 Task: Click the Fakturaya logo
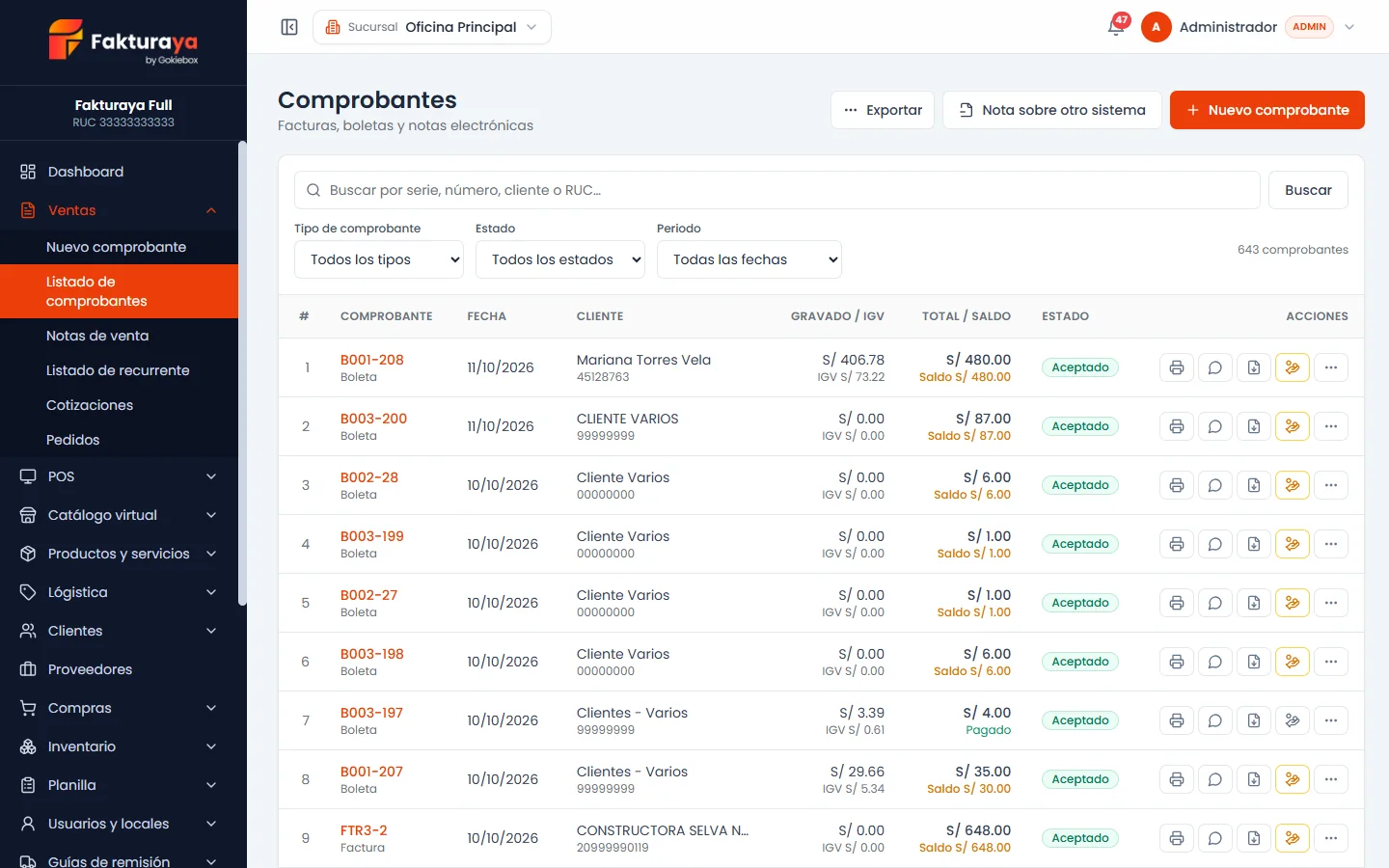123,41
